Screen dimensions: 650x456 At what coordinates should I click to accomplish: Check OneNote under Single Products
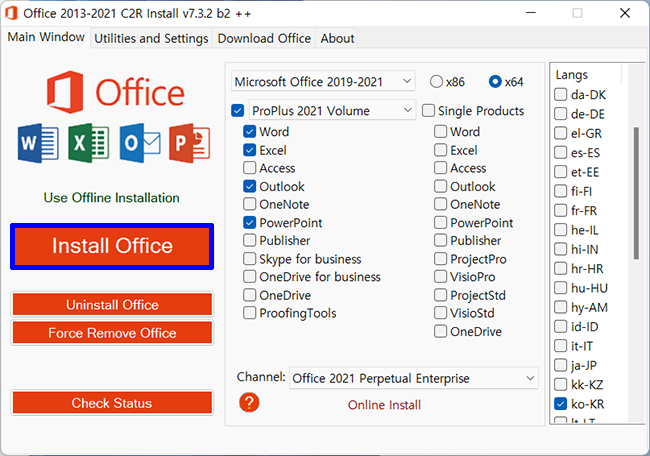tap(440, 204)
